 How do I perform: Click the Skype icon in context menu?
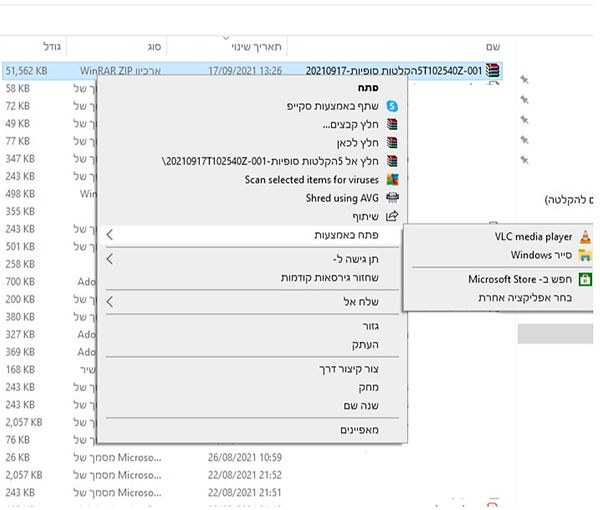click(392, 106)
